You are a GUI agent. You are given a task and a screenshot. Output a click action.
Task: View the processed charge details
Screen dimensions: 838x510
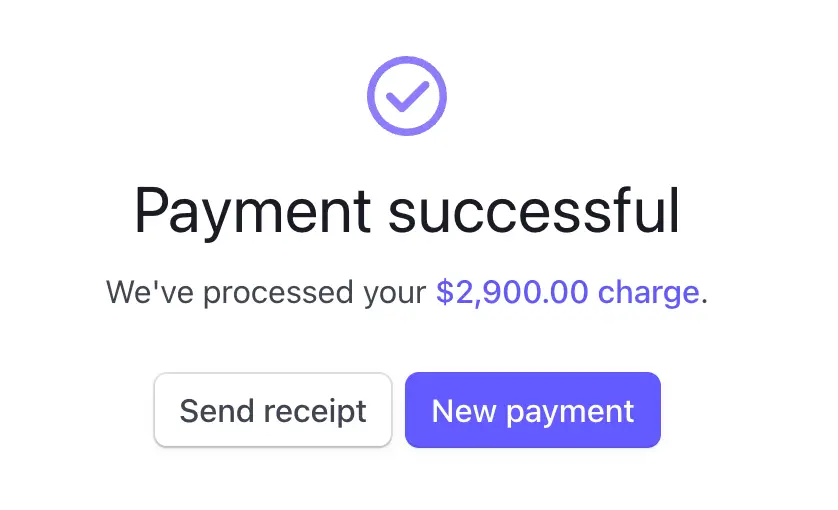tap(567, 293)
